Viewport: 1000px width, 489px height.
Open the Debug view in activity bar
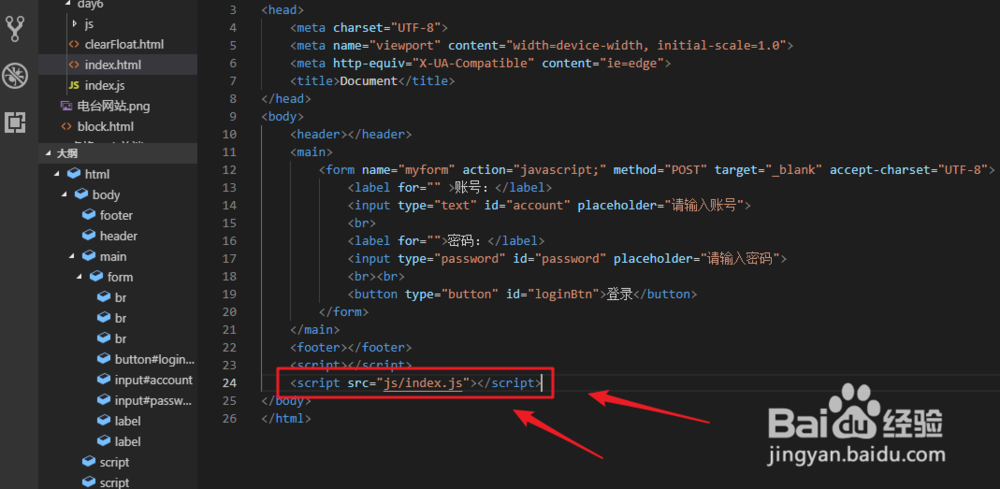pyautogui.click(x=15, y=75)
